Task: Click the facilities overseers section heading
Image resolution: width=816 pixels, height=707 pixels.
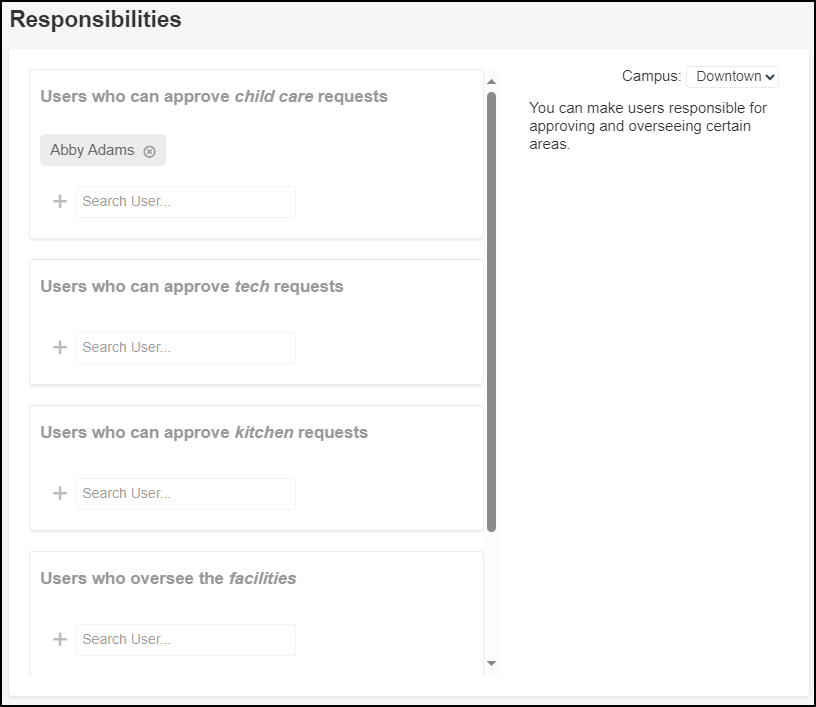Action: pos(168,579)
